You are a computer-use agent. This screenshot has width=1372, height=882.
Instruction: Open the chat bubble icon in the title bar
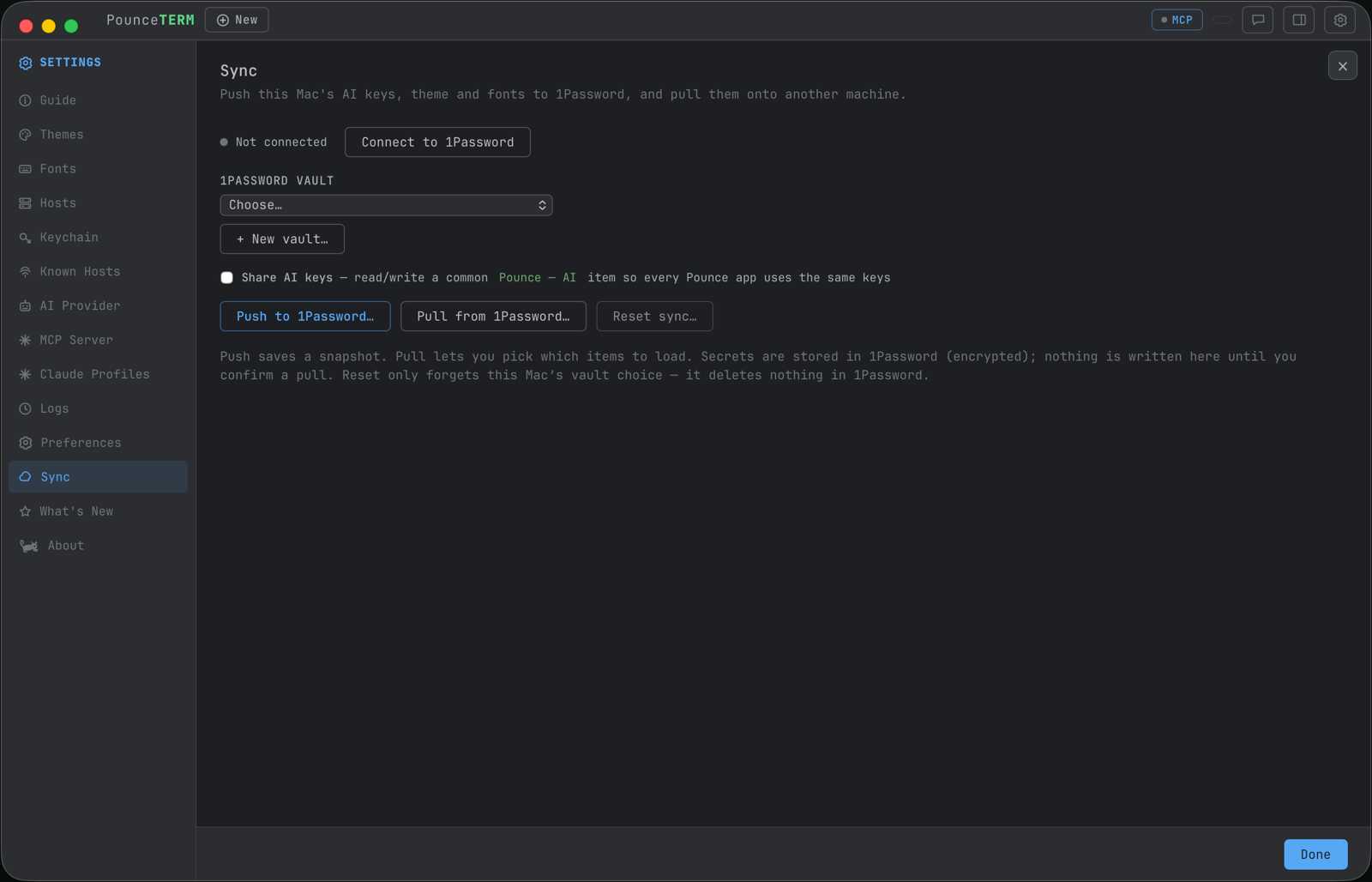pos(1258,20)
